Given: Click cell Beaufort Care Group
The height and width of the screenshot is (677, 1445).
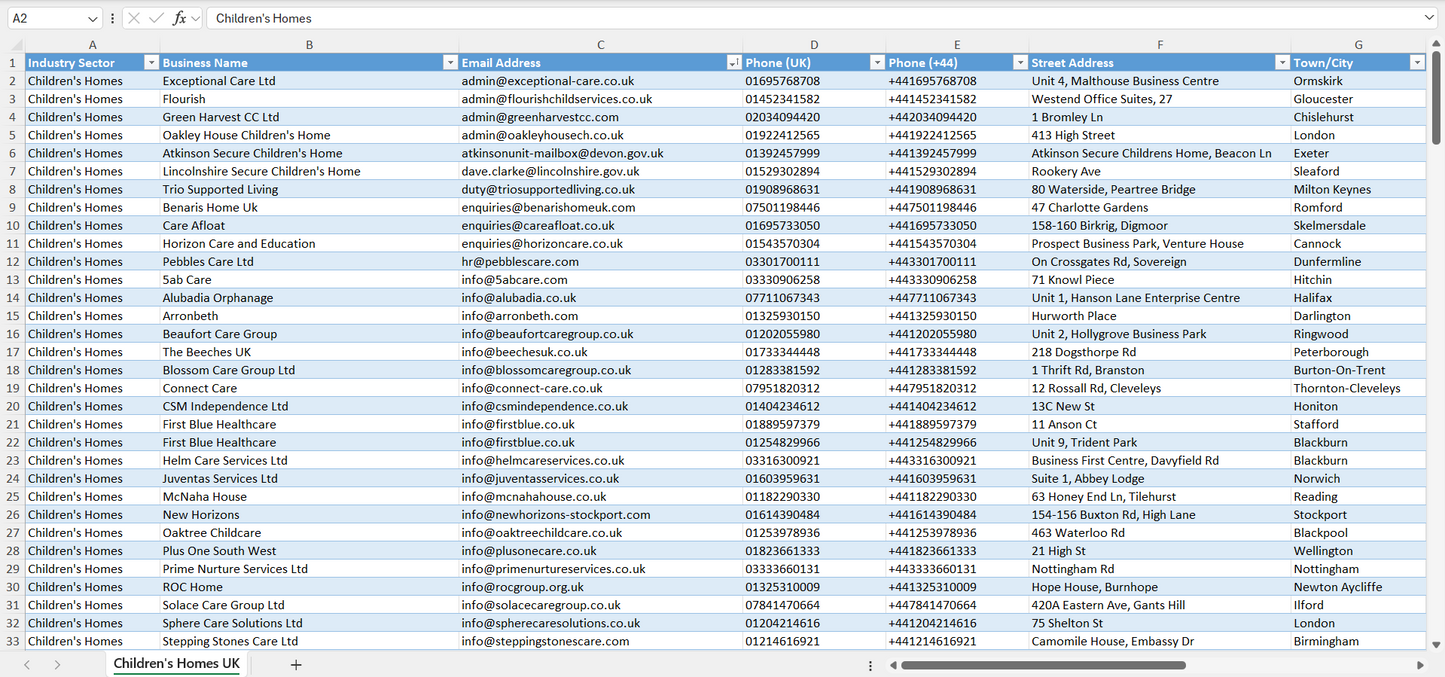Looking at the screenshot, I should point(309,333).
